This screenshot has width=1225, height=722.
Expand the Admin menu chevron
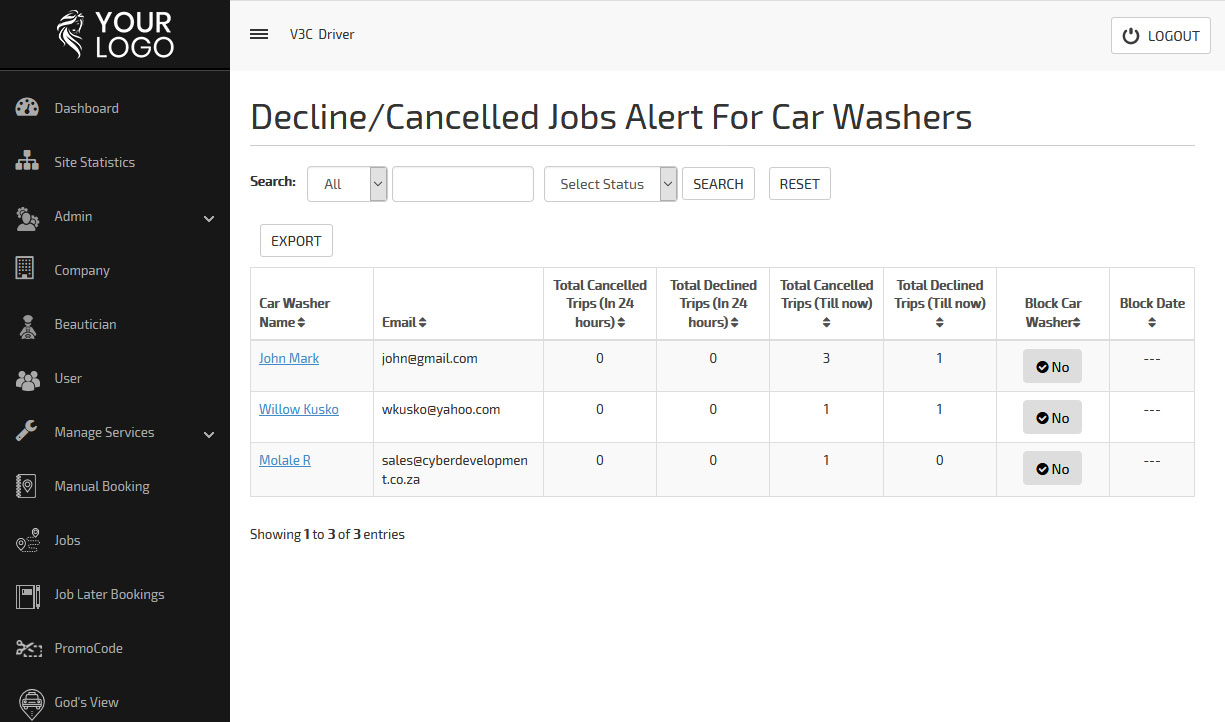point(209,218)
